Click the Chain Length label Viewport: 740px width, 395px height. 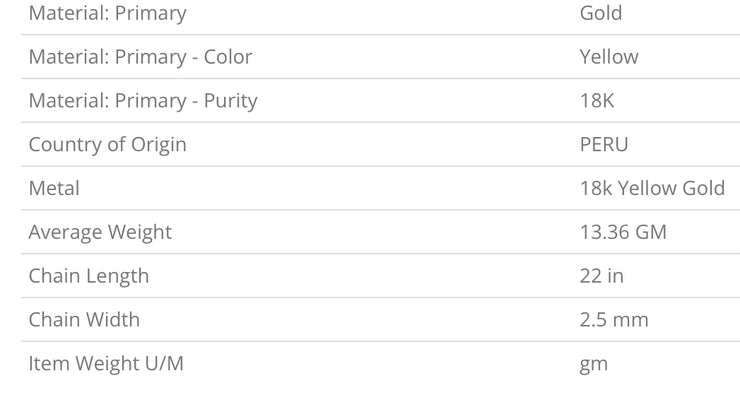click(x=89, y=277)
